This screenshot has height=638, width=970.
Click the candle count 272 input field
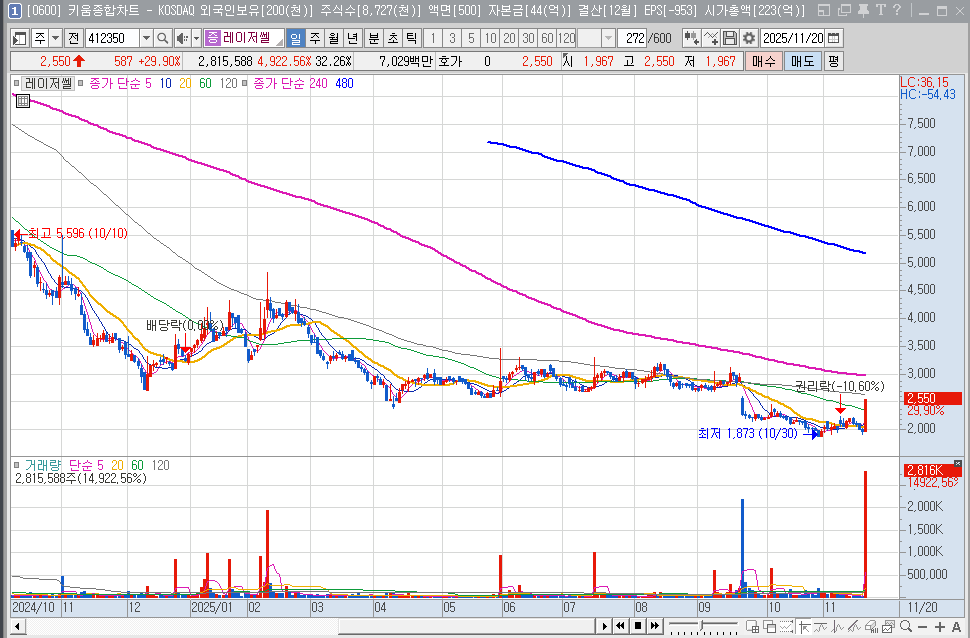tap(632, 38)
